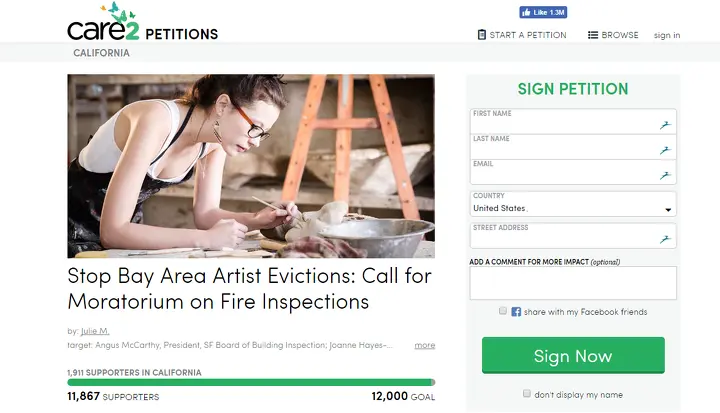
Task: Click the Start a Petition clipboard icon
Action: click(x=482, y=35)
